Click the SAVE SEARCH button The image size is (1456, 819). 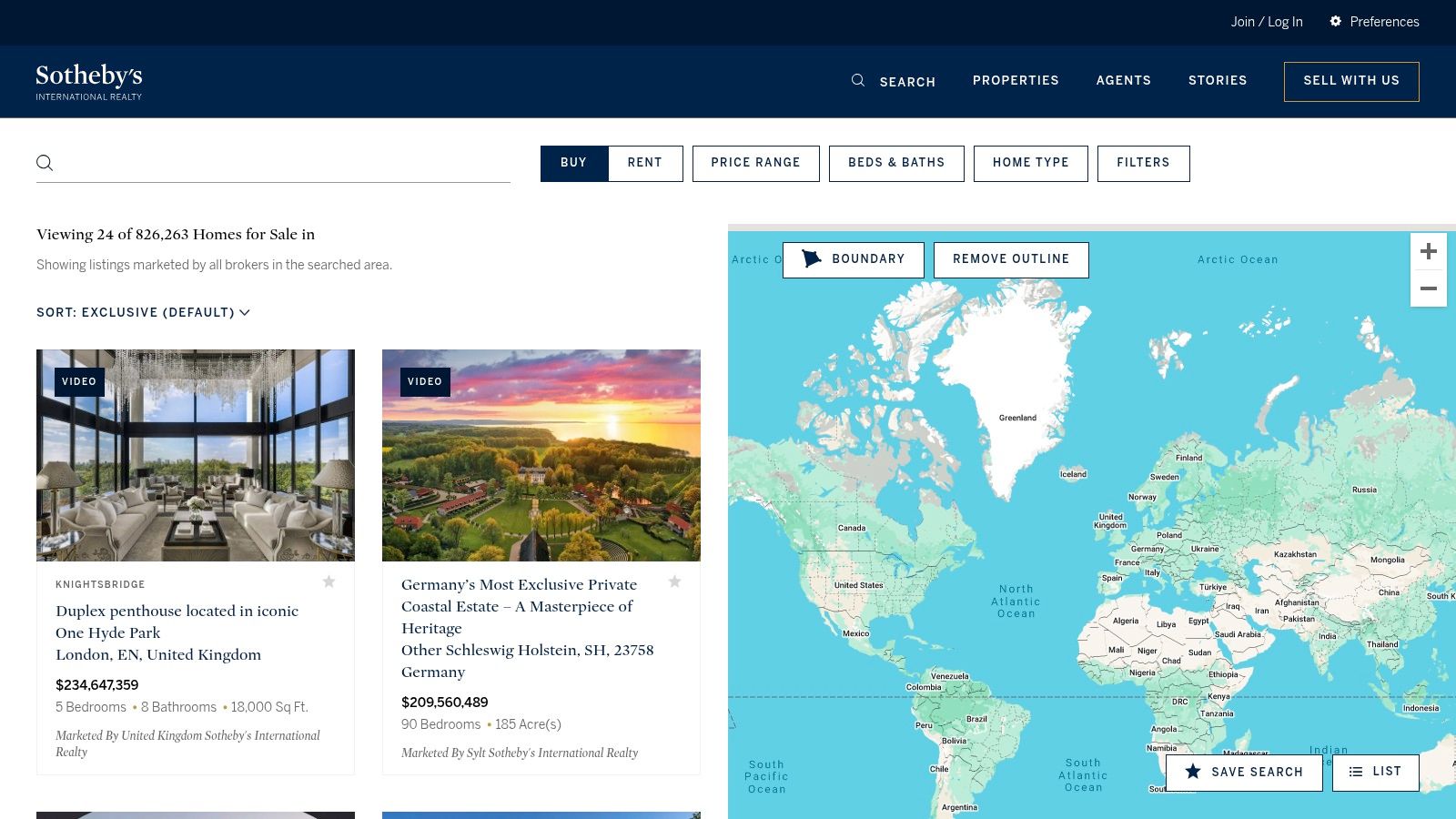coord(1244,773)
